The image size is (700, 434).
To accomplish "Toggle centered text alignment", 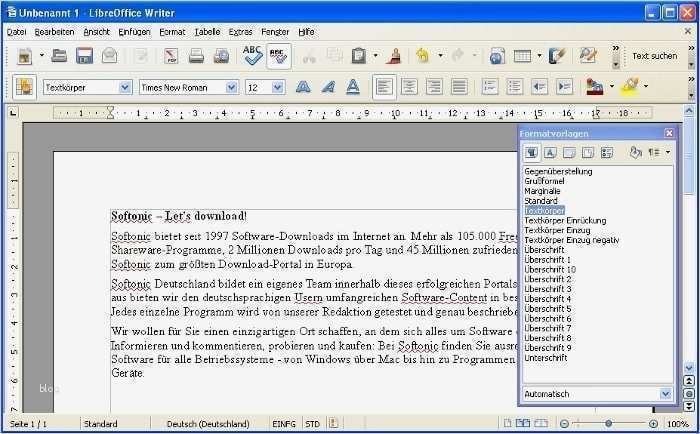I will point(409,87).
